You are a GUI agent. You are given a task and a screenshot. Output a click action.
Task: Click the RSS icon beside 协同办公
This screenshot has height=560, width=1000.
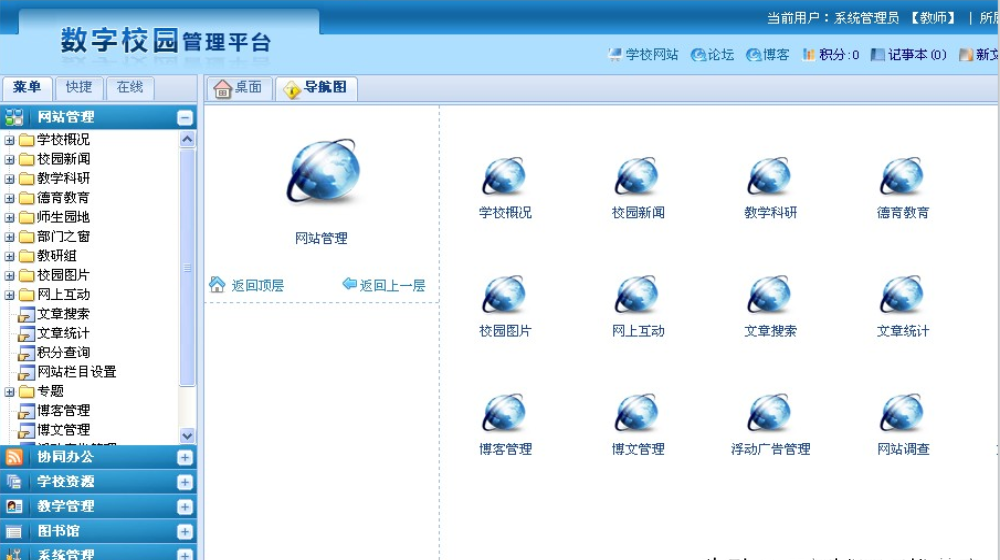point(14,457)
